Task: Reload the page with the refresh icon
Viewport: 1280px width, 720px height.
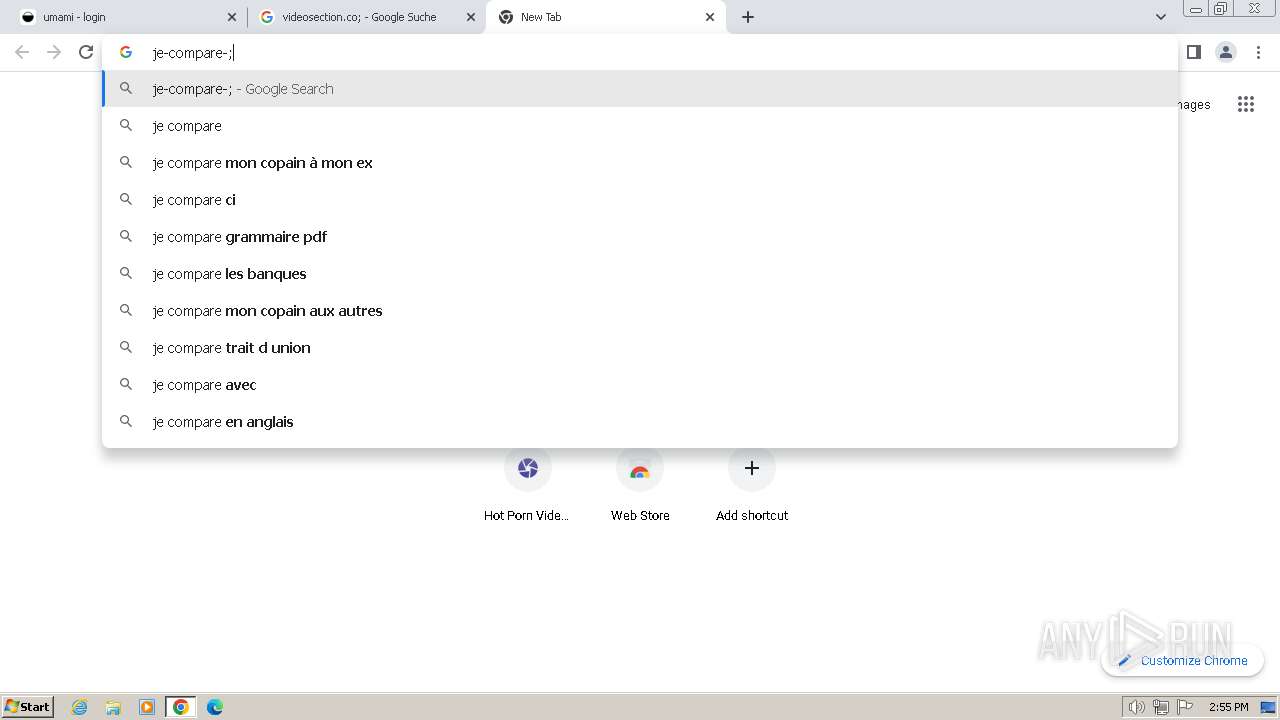Action: point(86,52)
